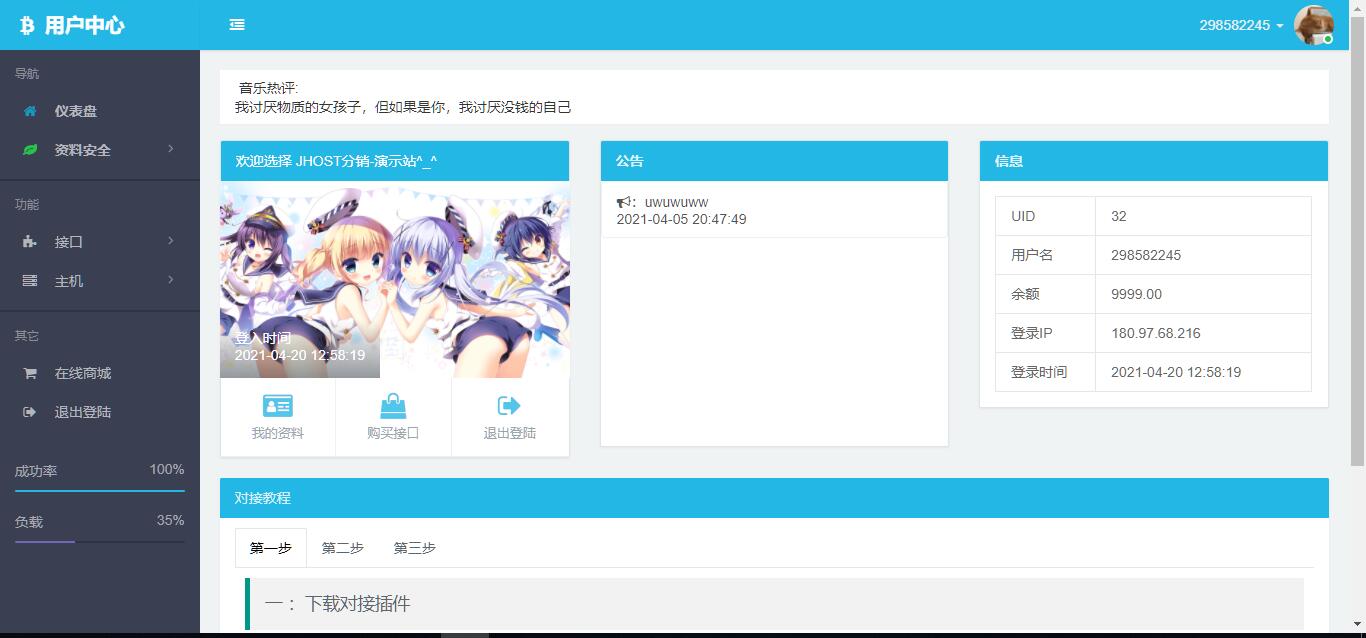Image resolution: width=1366 pixels, height=638 pixels.
Task: Click the shopping cart icon beside 在线商城
Action: point(30,373)
